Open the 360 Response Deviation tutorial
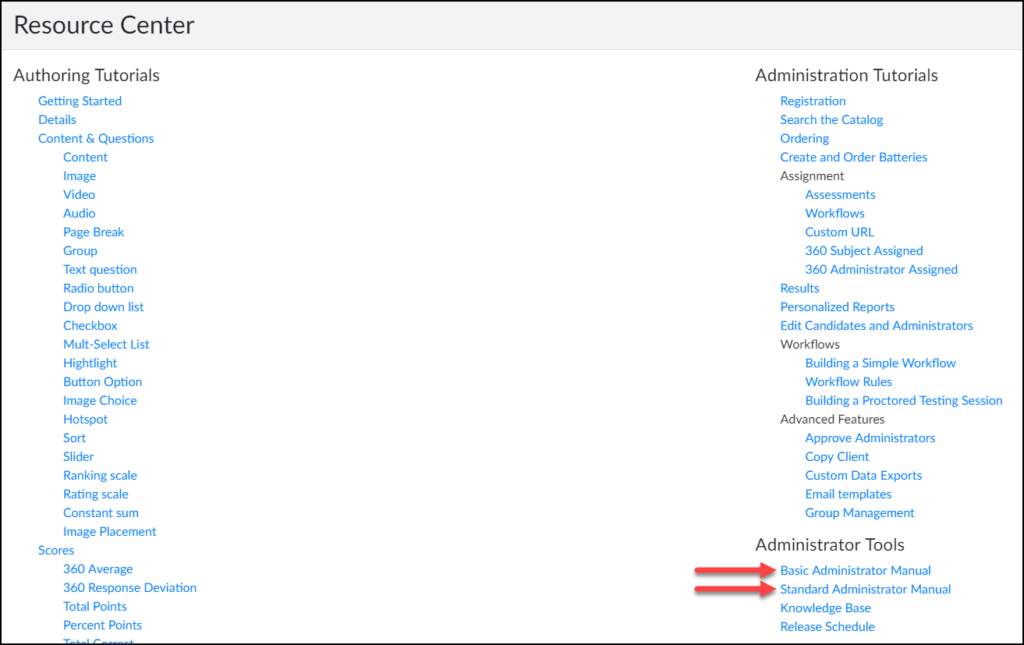This screenshot has height=645, width=1024. [x=129, y=588]
